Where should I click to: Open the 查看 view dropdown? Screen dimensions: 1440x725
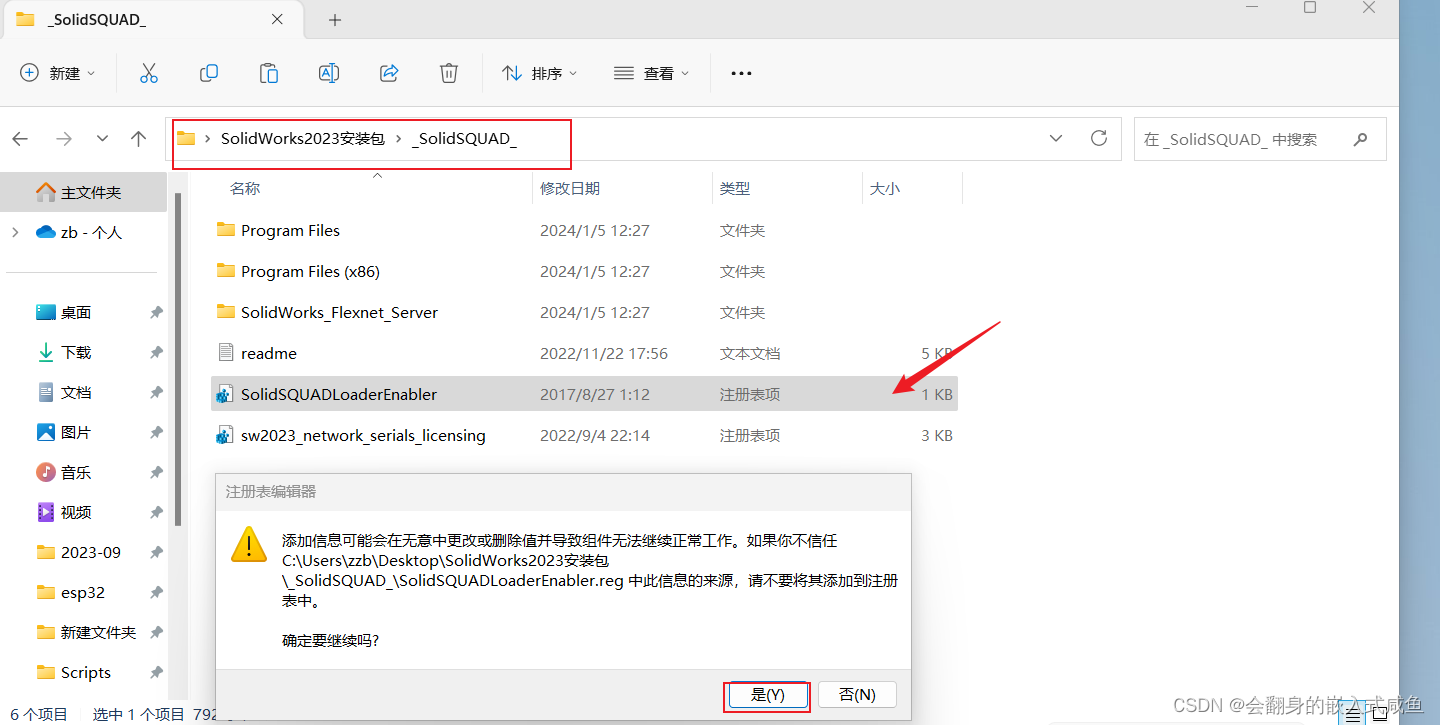(652, 73)
